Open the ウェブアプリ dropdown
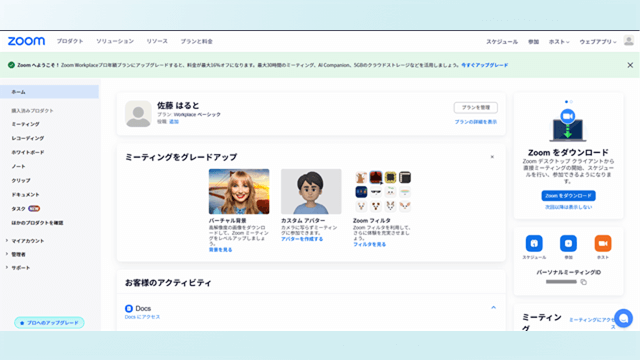This screenshot has height=360, width=640. pyautogui.click(x=598, y=42)
